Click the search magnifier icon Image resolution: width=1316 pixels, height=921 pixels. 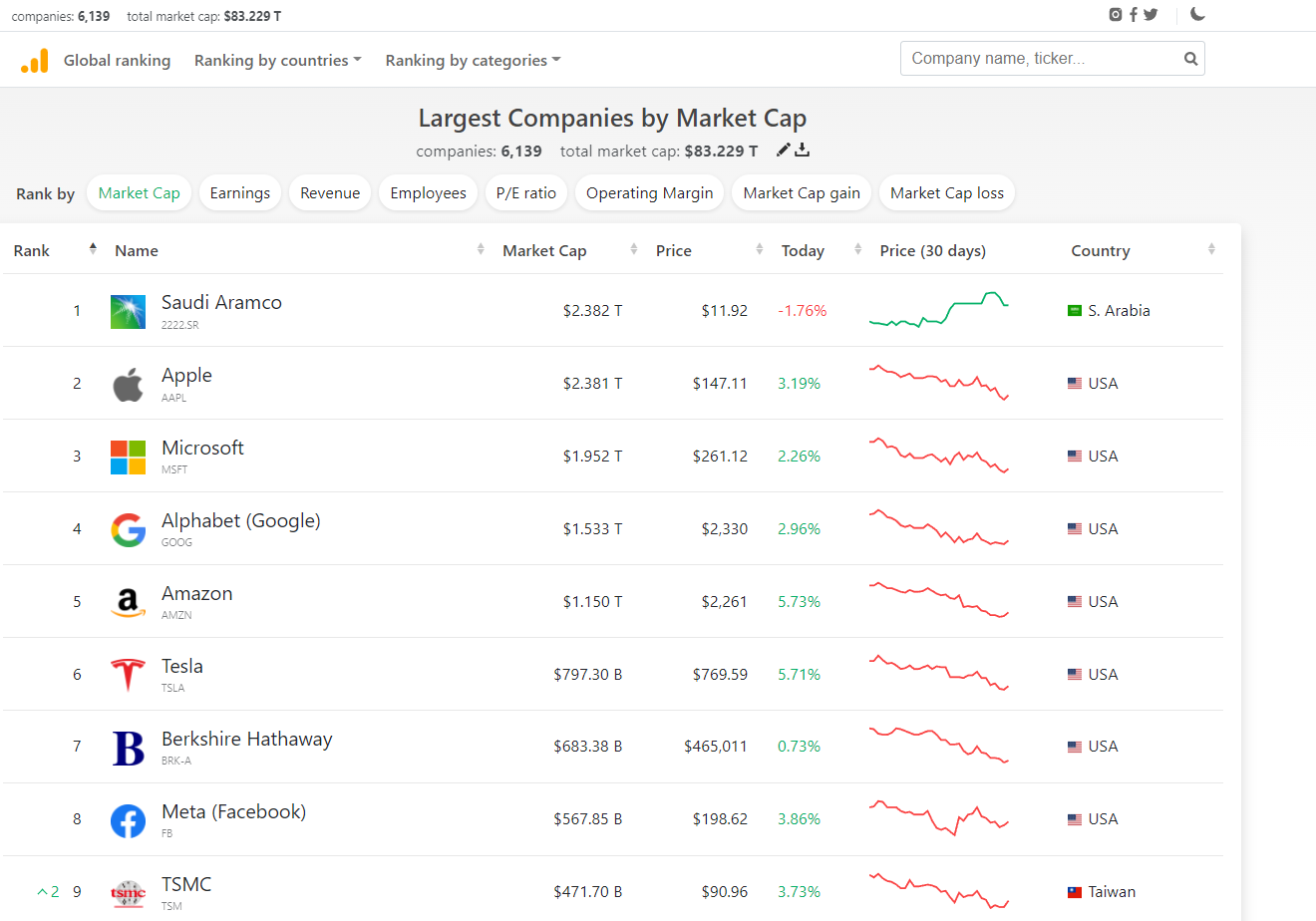[x=1190, y=59]
